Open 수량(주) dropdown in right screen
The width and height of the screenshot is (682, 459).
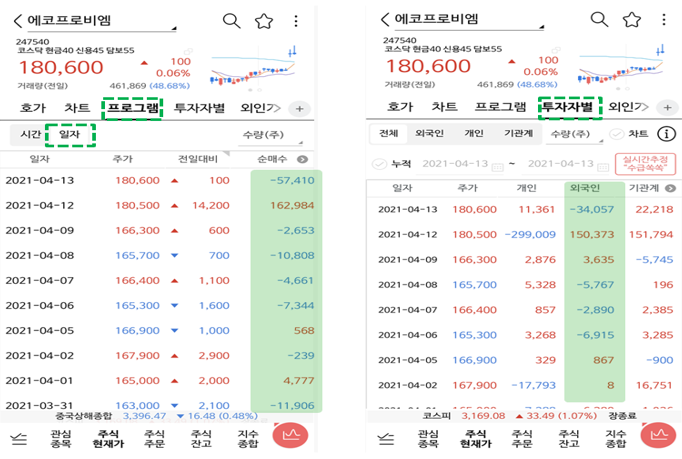575,134
